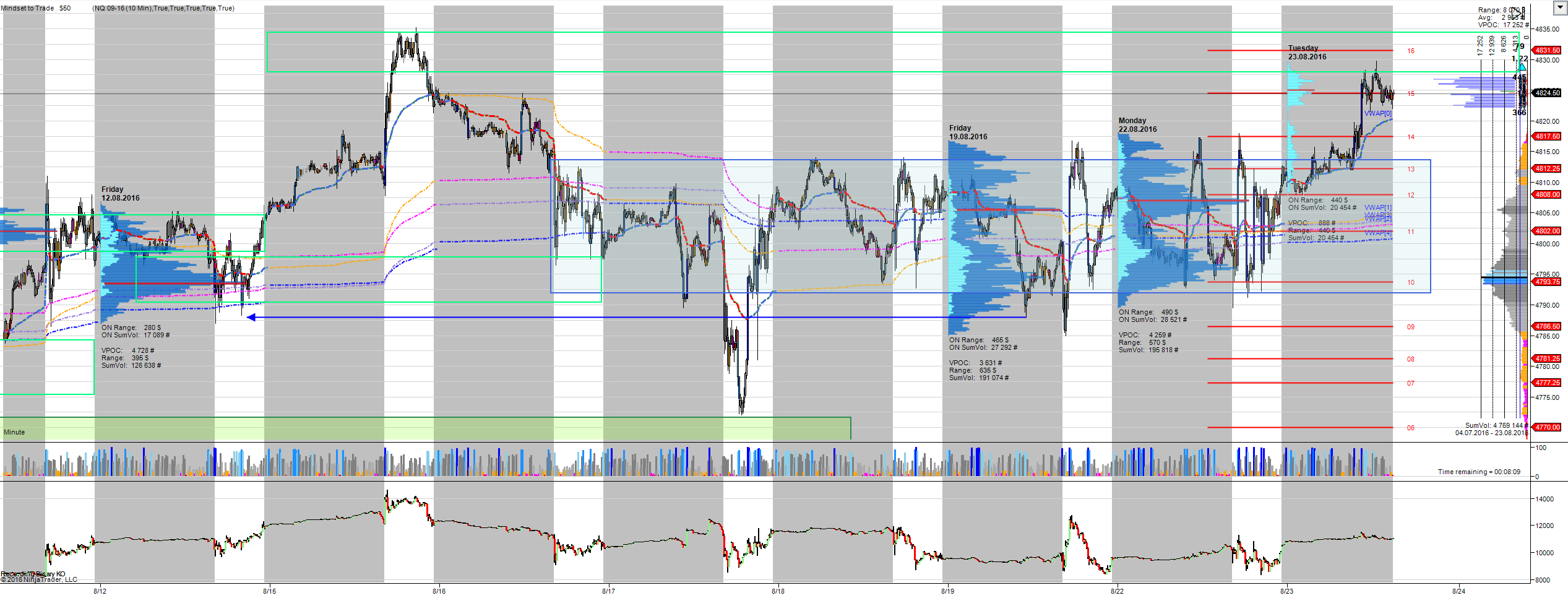
Task: Click the red level label '10'
Action: [x=1411, y=282]
